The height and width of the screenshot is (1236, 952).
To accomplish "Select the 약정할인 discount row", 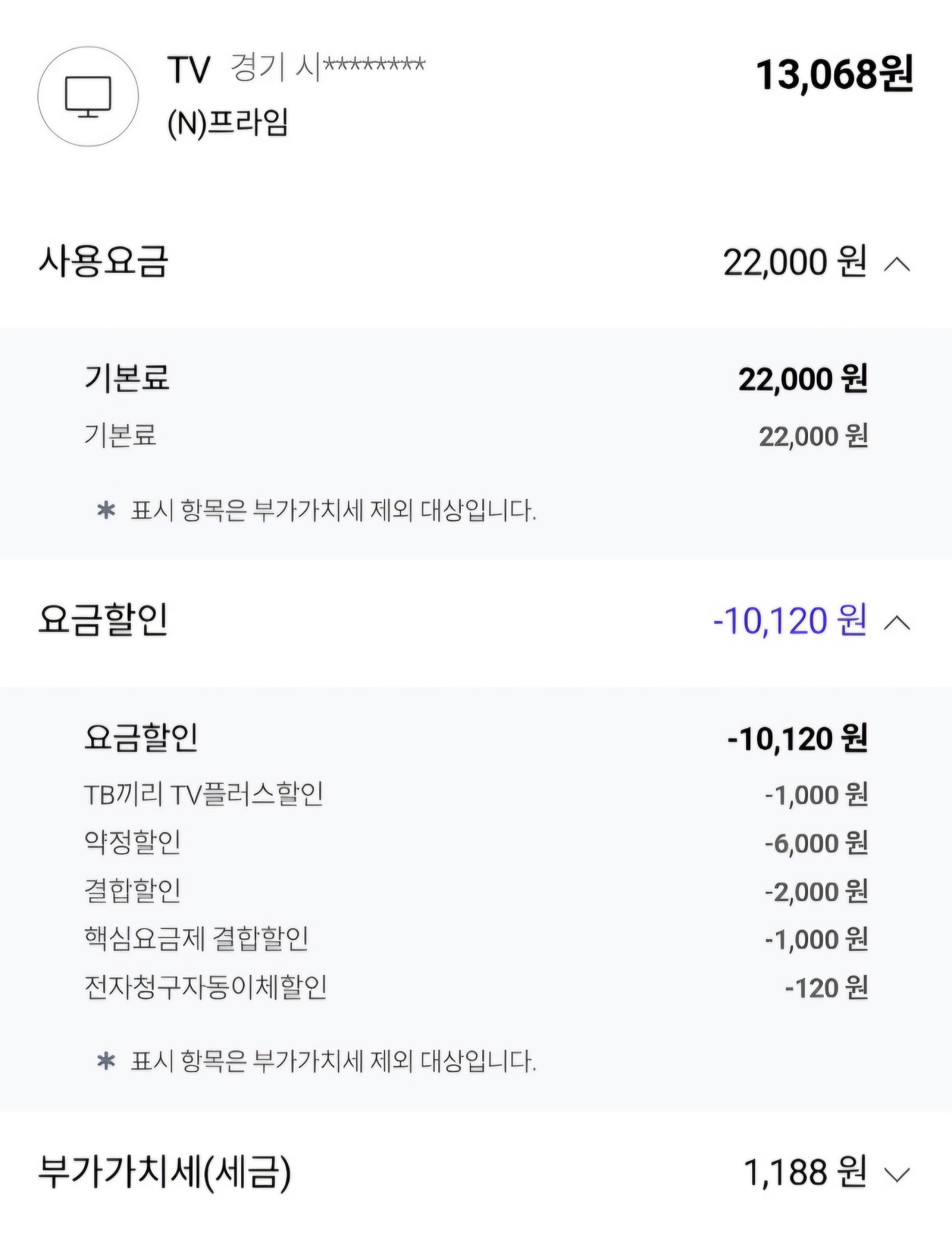I will pos(476,842).
